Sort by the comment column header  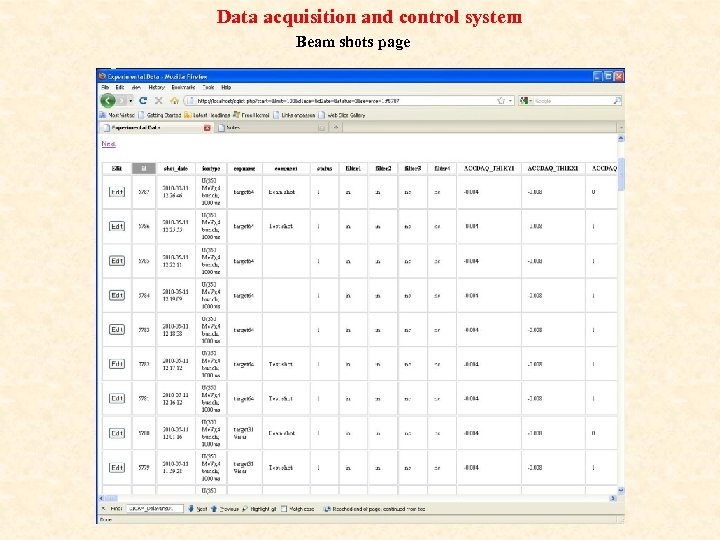[x=286, y=169]
